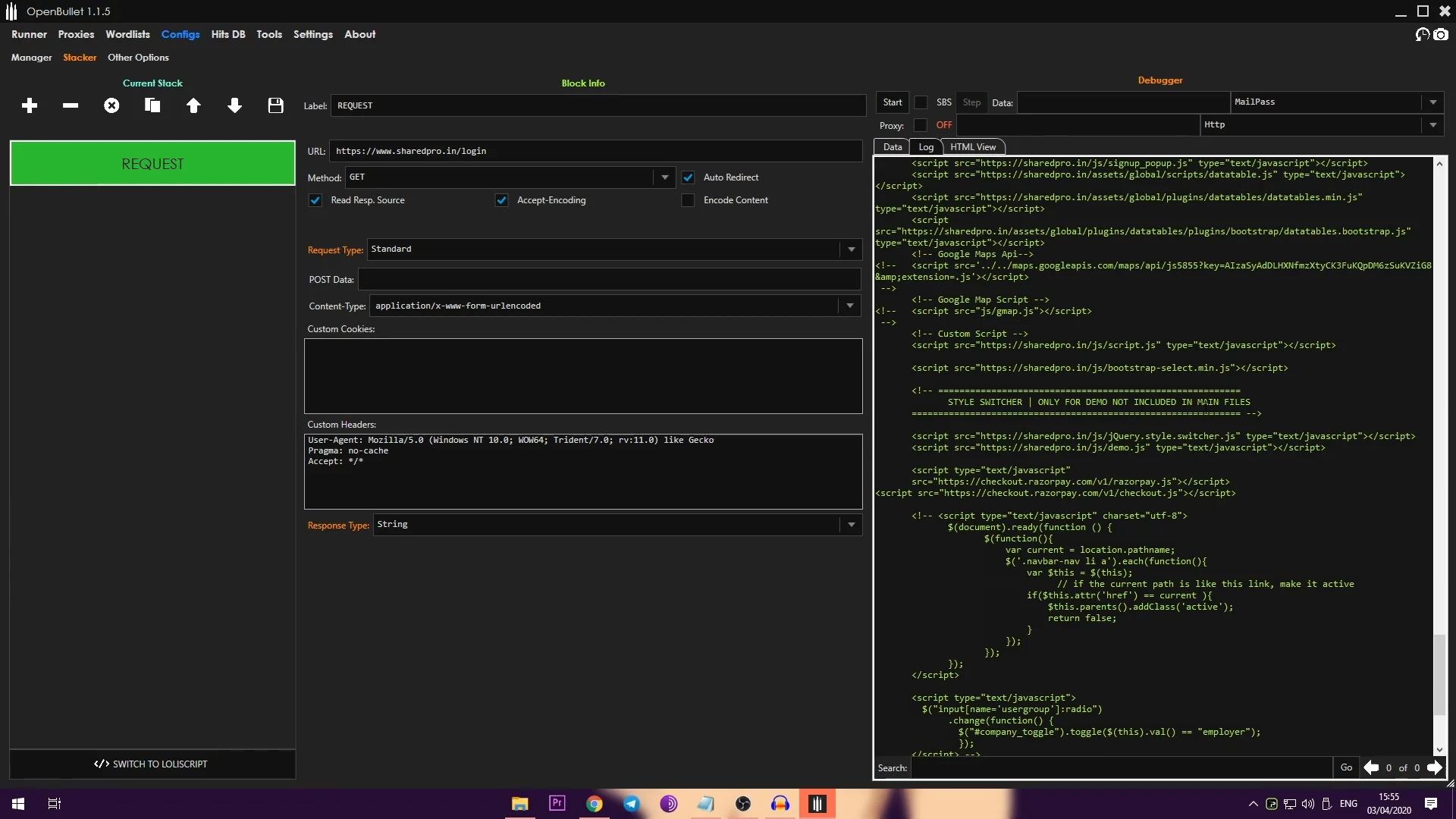
Task: Click the save stack floppy disk icon
Action: tap(275, 105)
